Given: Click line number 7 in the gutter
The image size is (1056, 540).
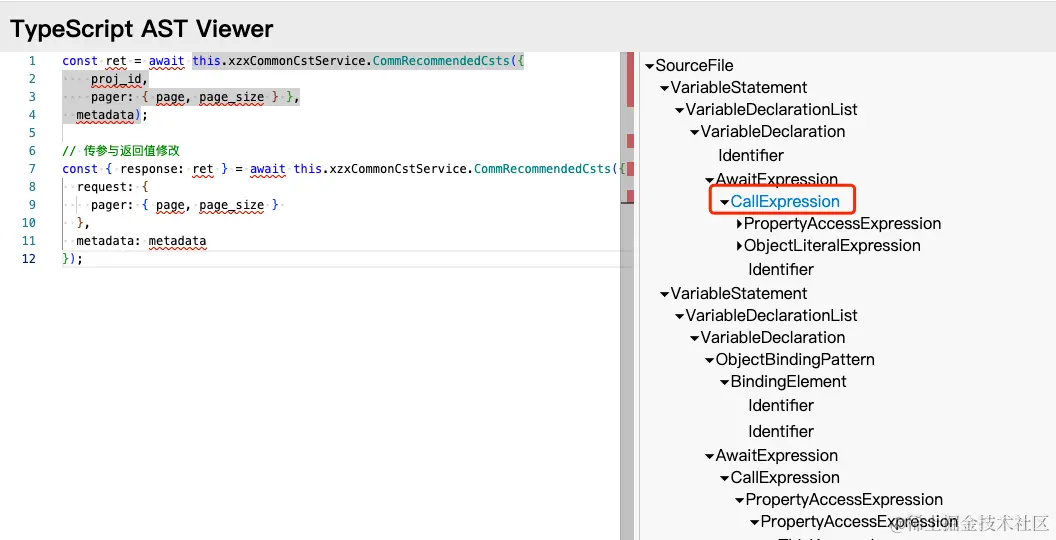Looking at the screenshot, I should coord(32,168).
